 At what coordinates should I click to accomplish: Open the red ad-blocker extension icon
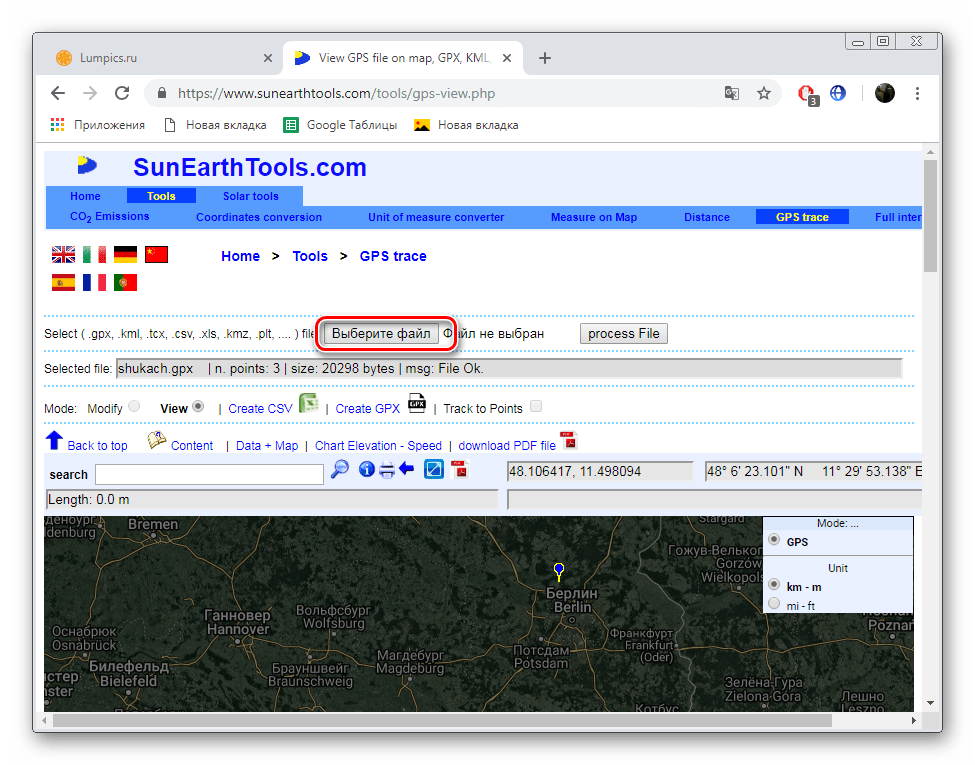pos(807,94)
